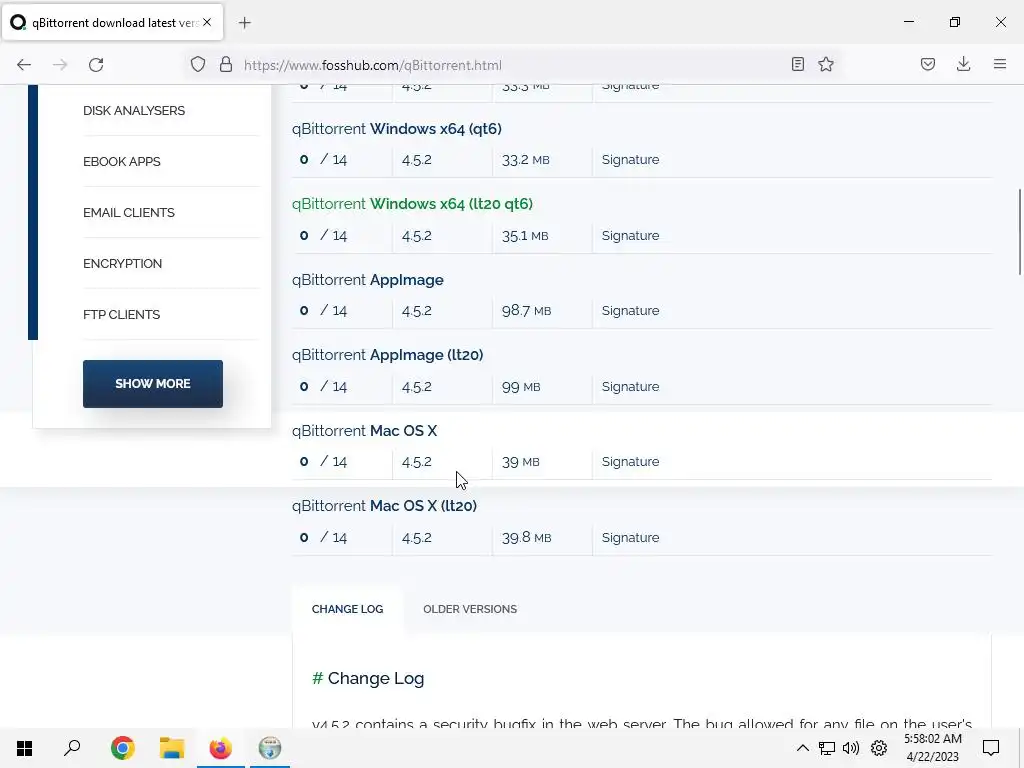
Task: Open the Windows Start menu
Action: tap(25, 748)
